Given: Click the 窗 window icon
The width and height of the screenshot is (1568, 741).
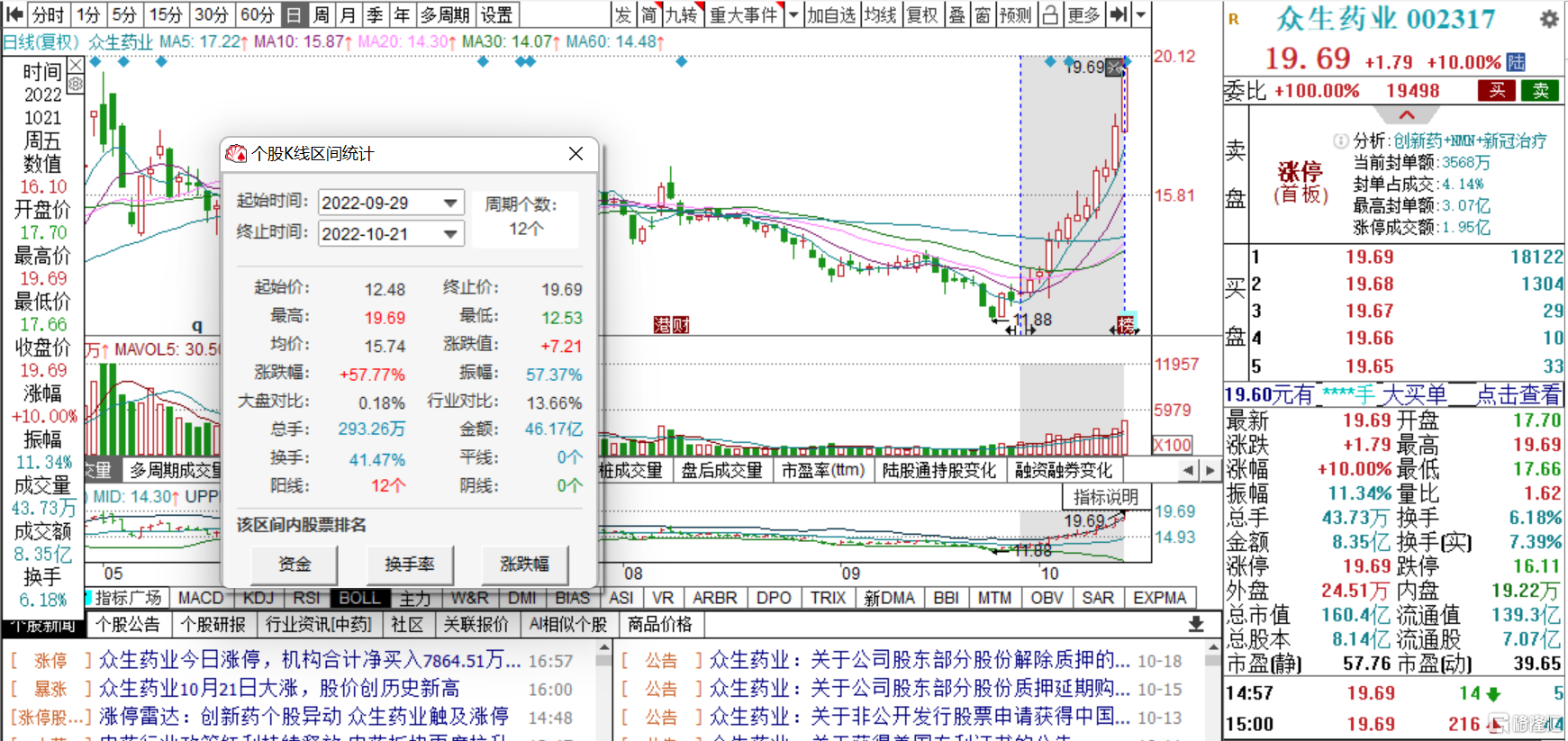Looking at the screenshot, I should (x=983, y=14).
